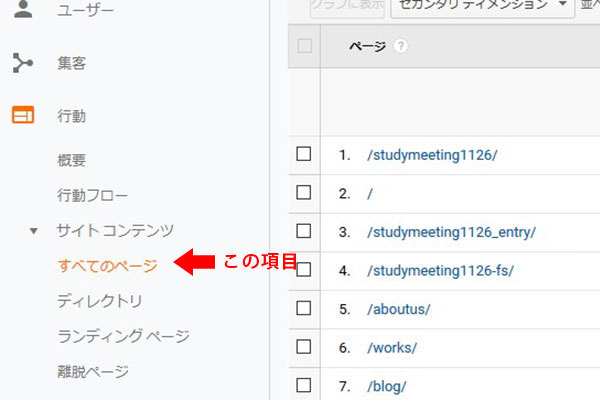Click the User person icon in sidebar
Image resolution: width=600 pixels, height=400 pixels.
pos(22,10)
